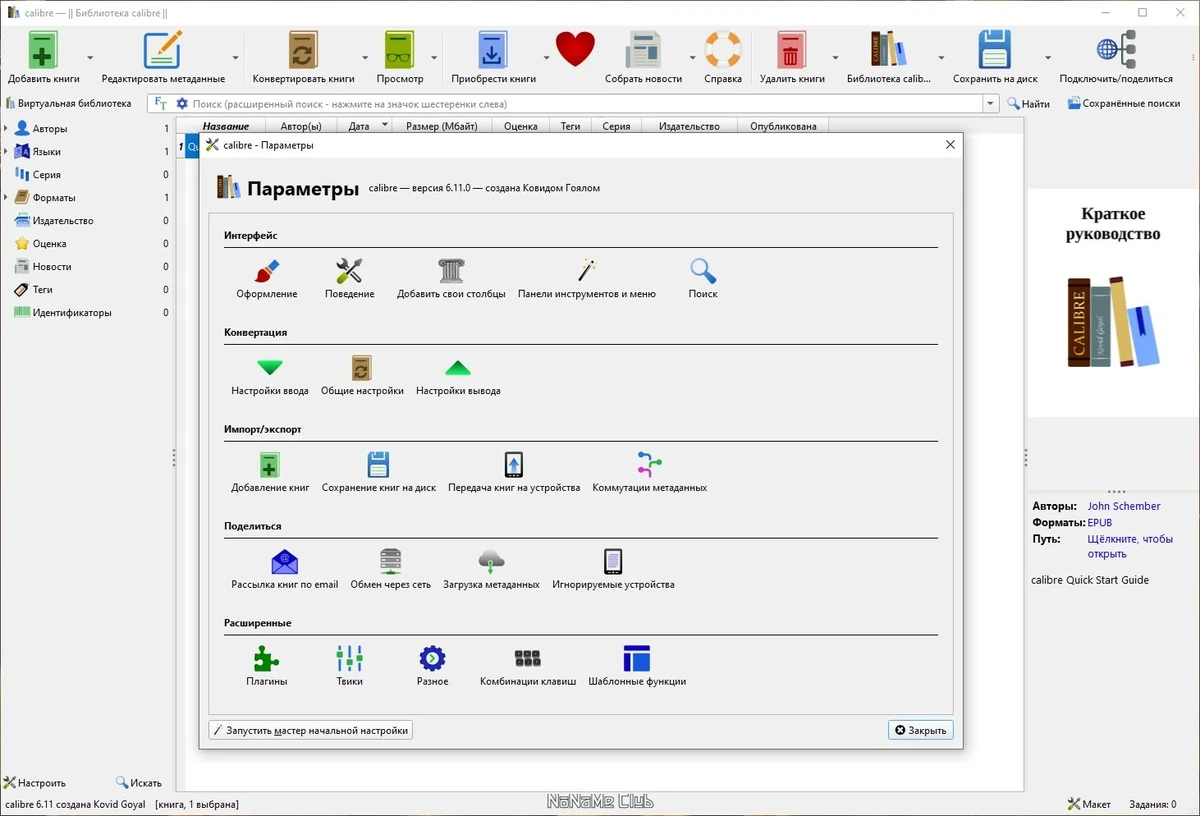Open Добавить свои столбцы settings
Screen dimensions: 1200x816
pos(451,279)
